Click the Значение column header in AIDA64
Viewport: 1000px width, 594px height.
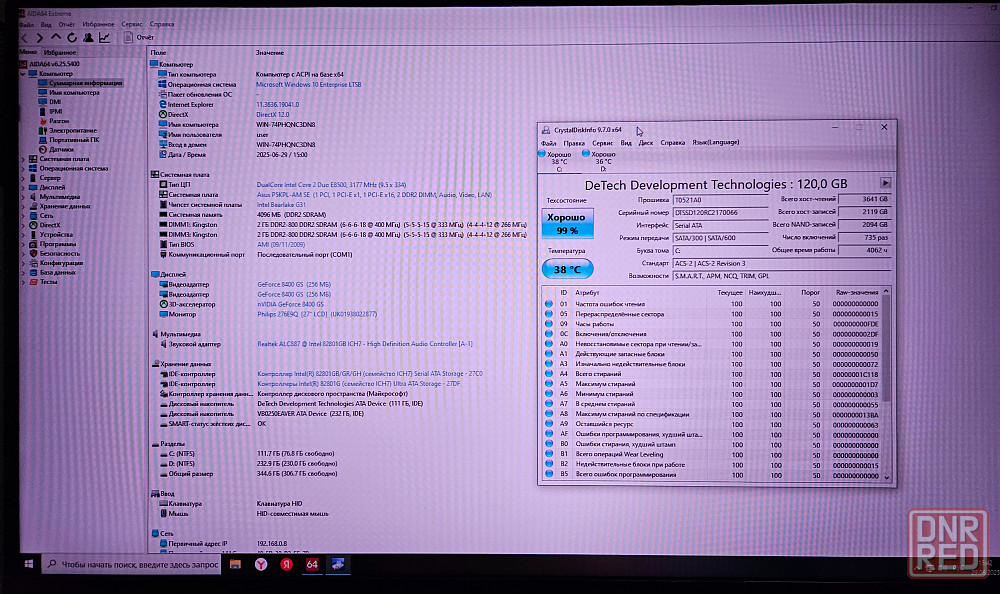[x=270, y=52]
